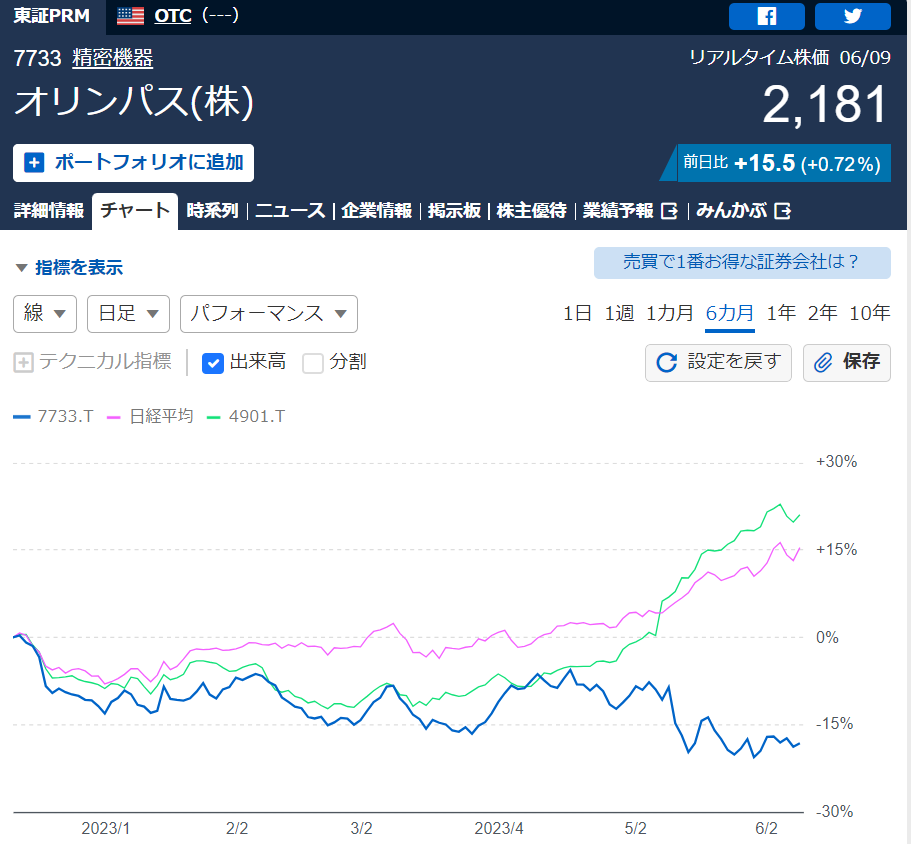Uncheck the 出来高 checkbox
Image resolution: width=911 pixels, height=844 pixels.
212,362
